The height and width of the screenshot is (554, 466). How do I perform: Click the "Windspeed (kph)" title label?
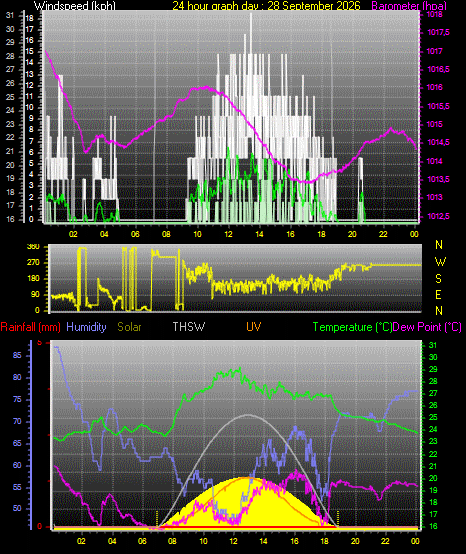75,6
